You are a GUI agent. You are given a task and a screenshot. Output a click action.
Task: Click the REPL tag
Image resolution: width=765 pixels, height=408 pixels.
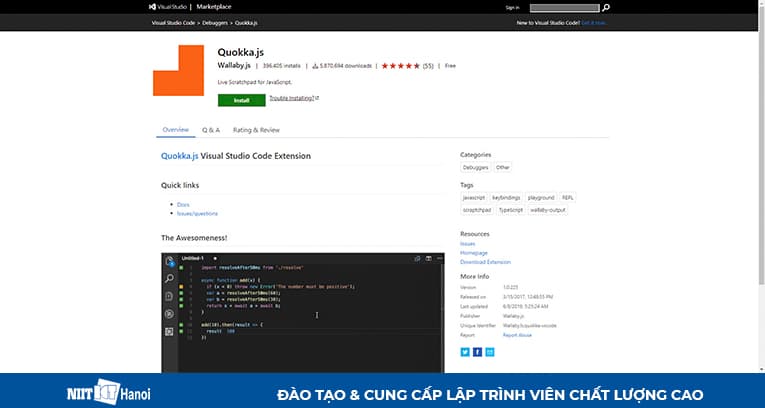coord(567,198)
